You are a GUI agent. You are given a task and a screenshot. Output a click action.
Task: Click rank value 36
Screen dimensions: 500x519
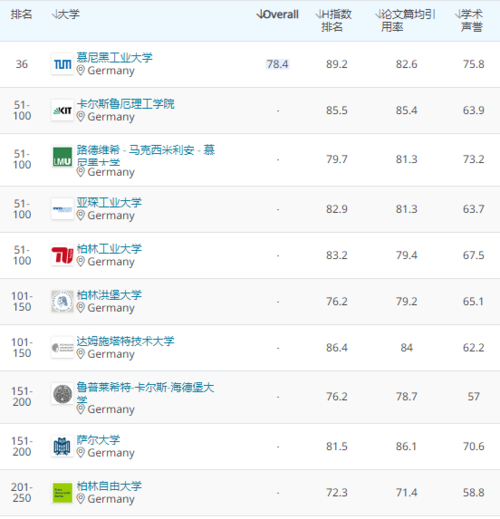point(22,64)
